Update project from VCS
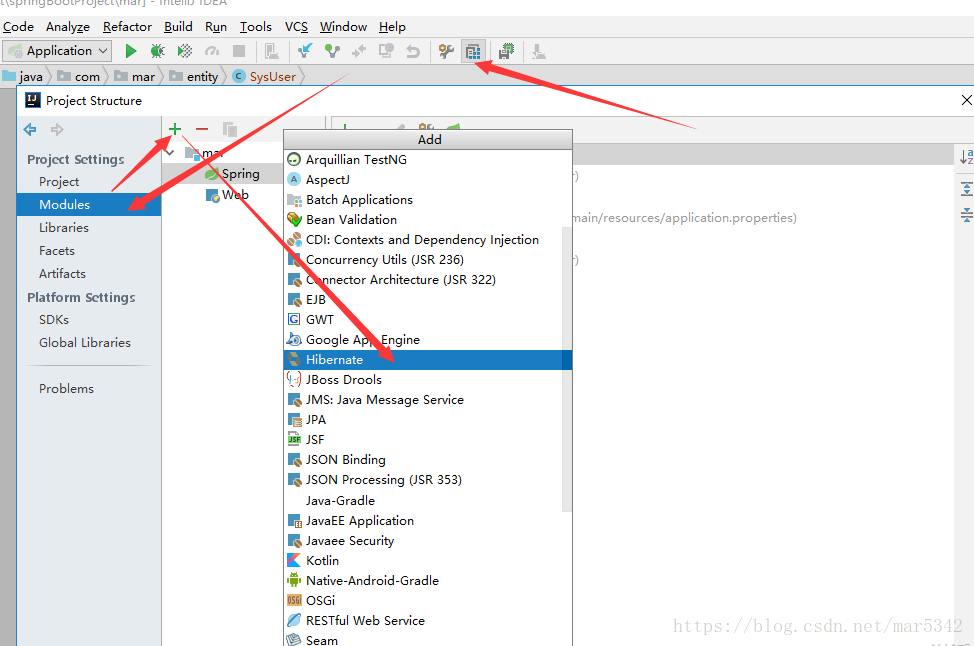 (x=305, y=51)
